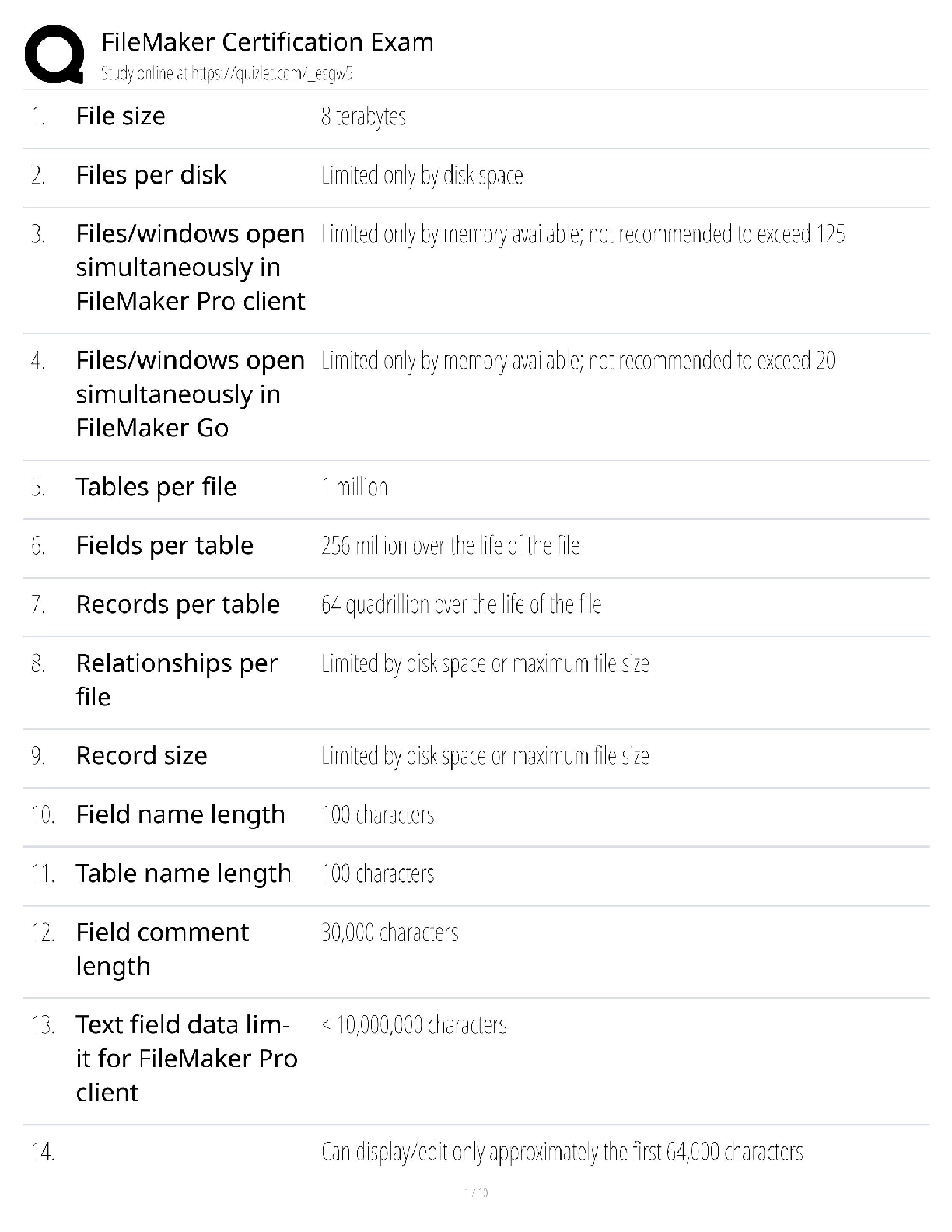Click the '64 quadrillion' records definition
The height and width of the screenshot is (1232, 952).
click(x=461, y=605)
